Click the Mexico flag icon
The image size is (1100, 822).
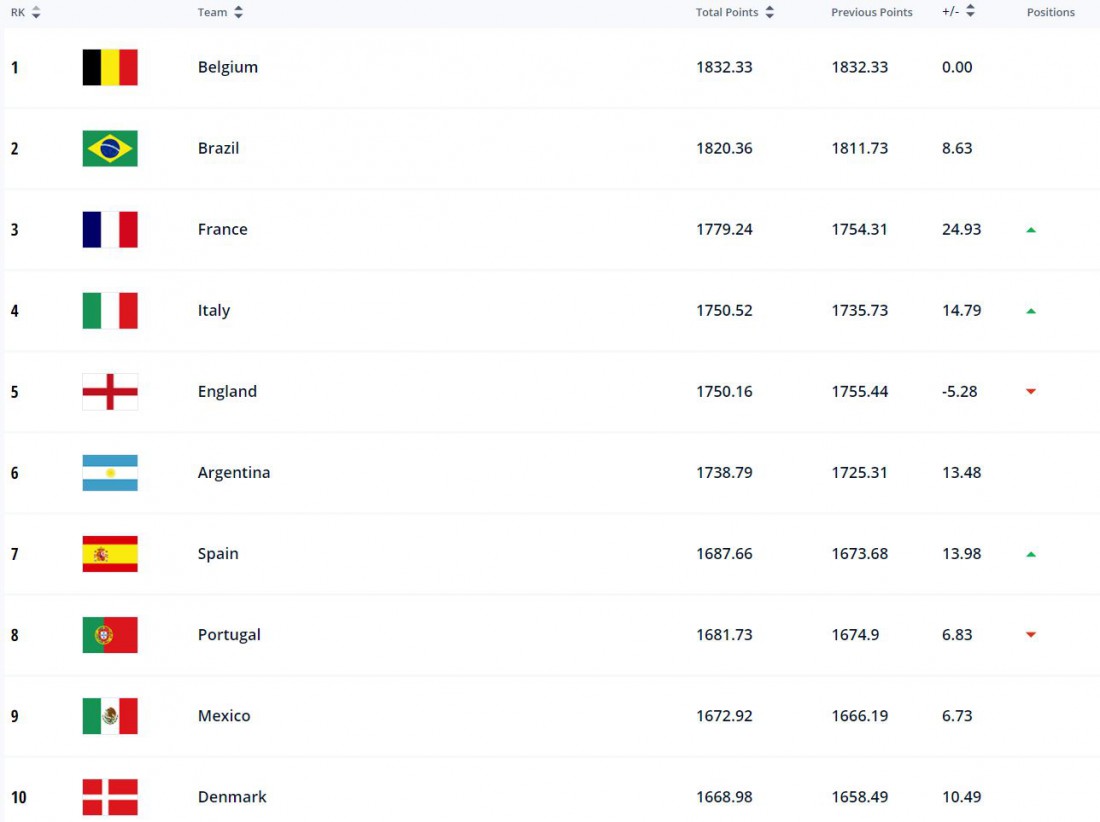click(x=110, y=715)
